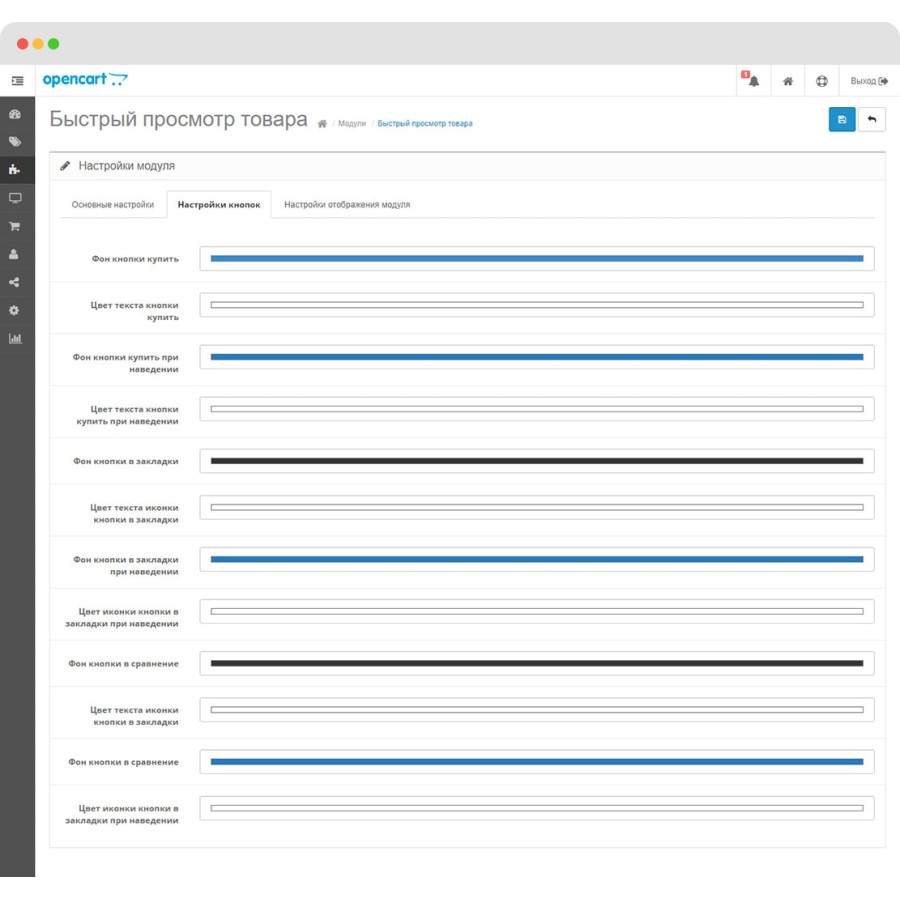900x900 pixels.
Task: Select Настройки кнопок tab
Action: [x=219, y=204]
